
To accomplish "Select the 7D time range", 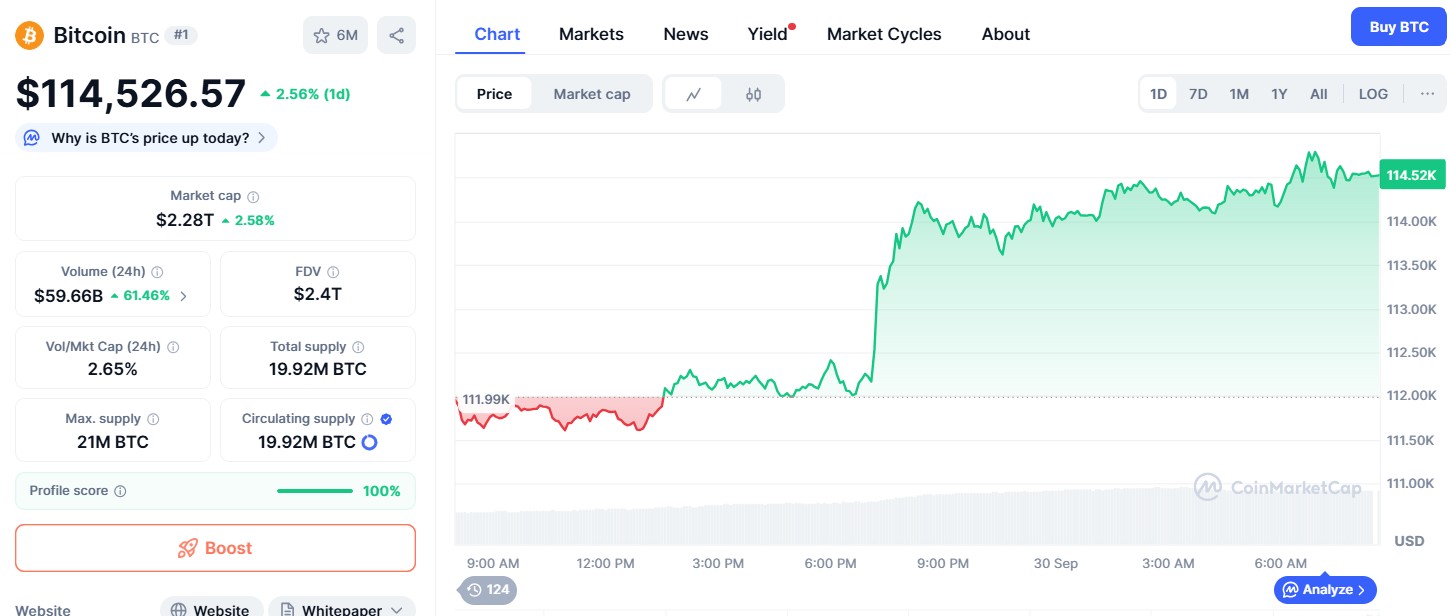I will click(x=1198, y=94).
